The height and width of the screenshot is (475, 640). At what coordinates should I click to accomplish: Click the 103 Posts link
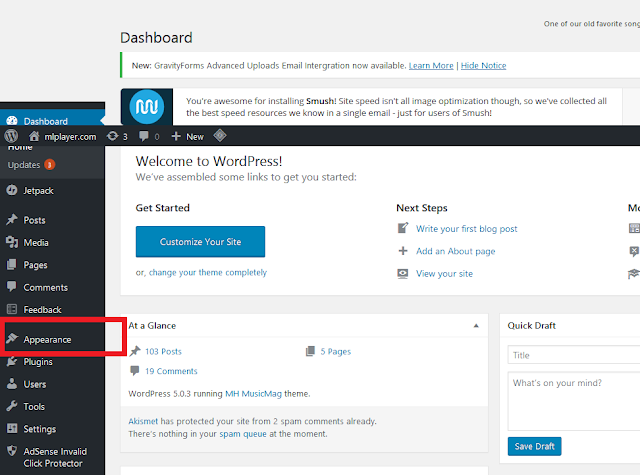pyautogui.click(x=163, y=351)
